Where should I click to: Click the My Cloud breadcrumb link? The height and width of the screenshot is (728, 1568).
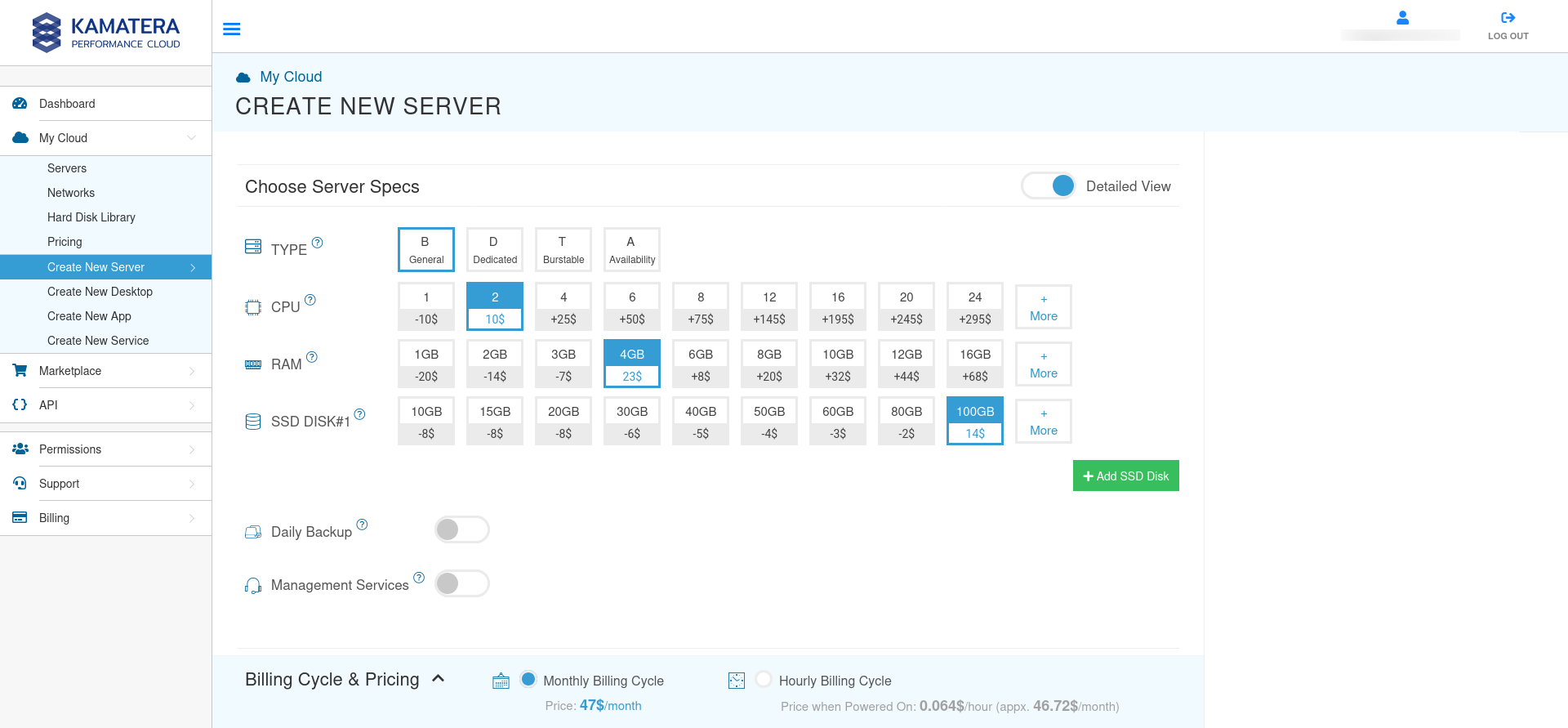click(x=291, y=77)
